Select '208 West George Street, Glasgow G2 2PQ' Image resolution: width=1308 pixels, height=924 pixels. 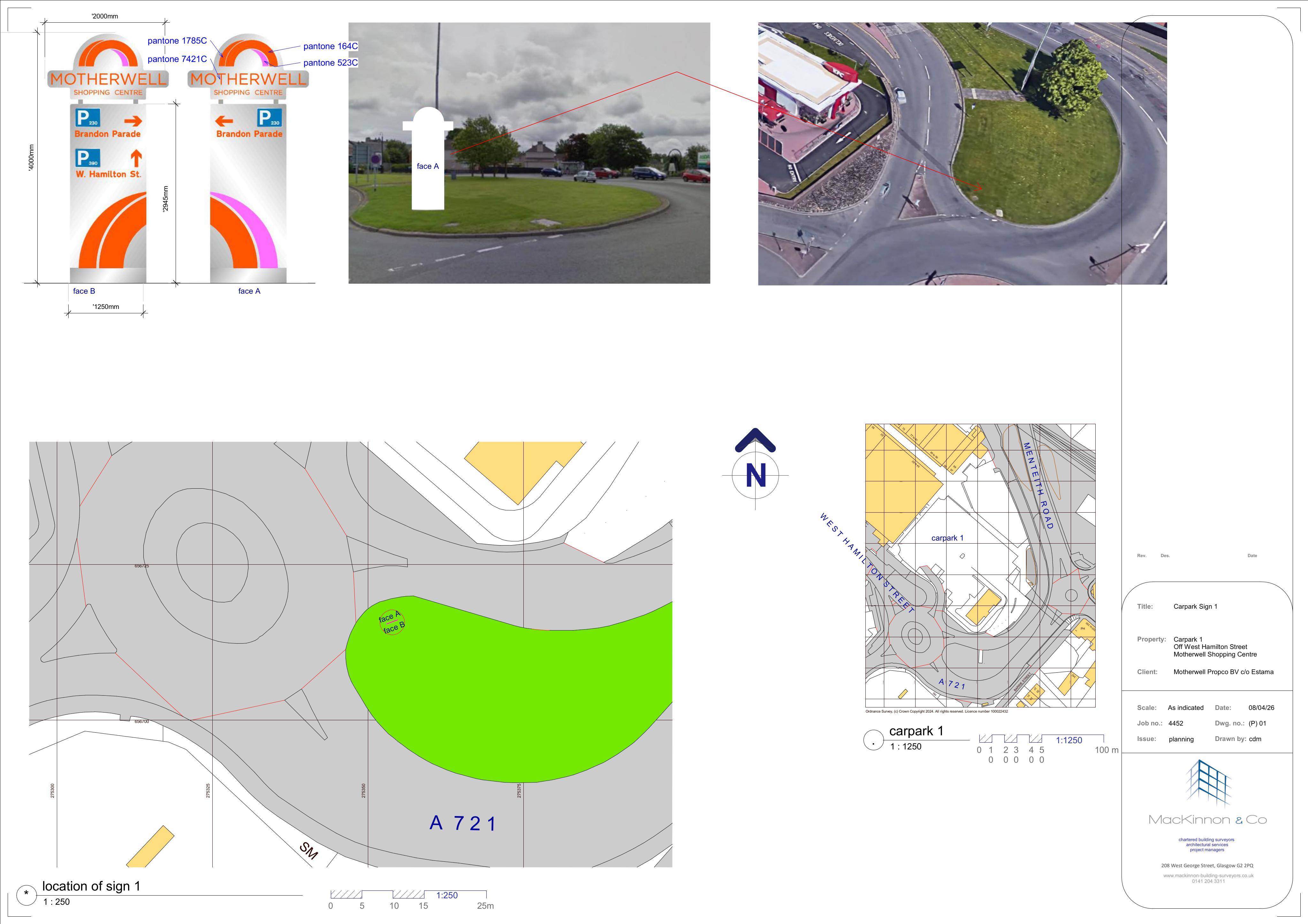pyautogui.click(x=1207, y=866)
